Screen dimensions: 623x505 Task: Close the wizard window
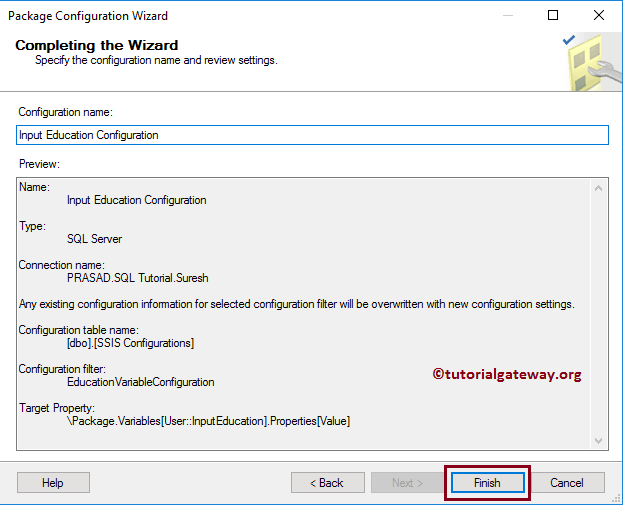click(x=599, y=15)
